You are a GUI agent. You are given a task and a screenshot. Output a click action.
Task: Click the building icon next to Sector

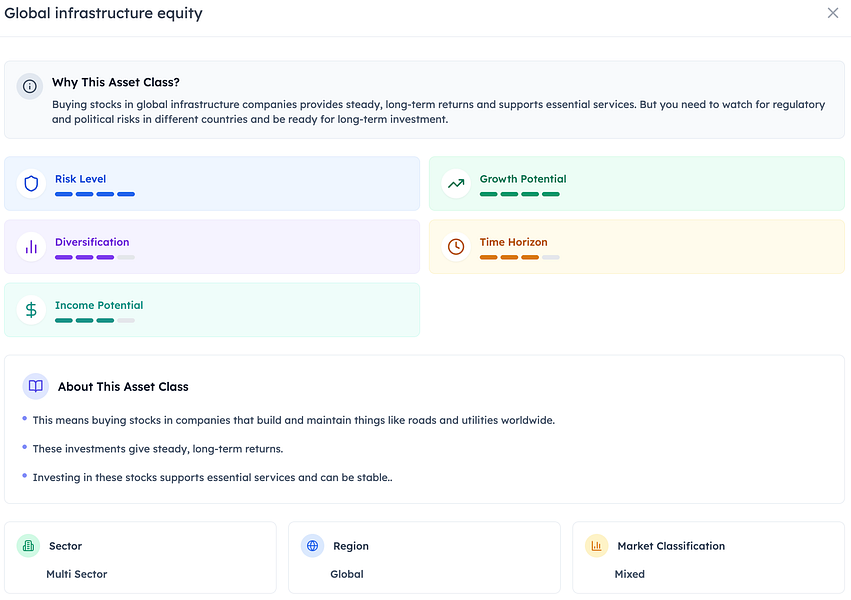(x=28, y=546)
